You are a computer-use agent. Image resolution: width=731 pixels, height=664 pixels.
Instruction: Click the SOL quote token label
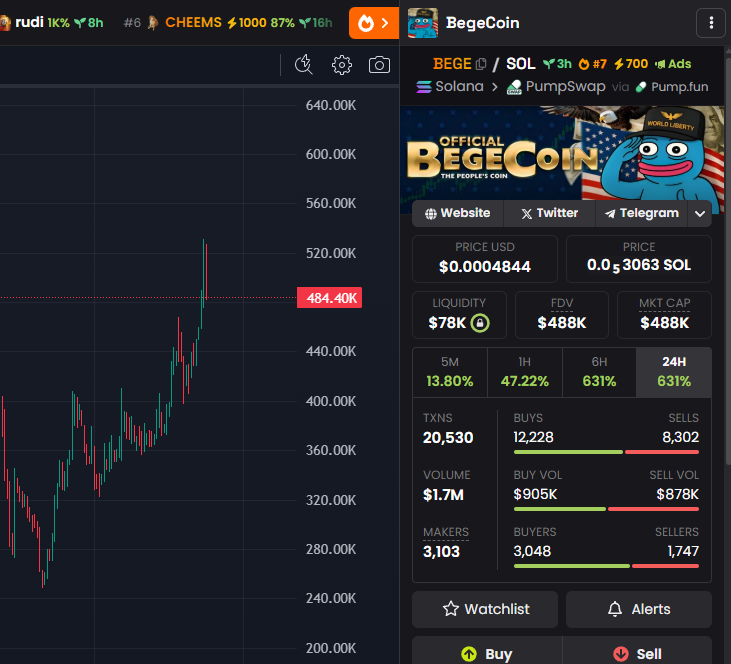click(520, 63)
